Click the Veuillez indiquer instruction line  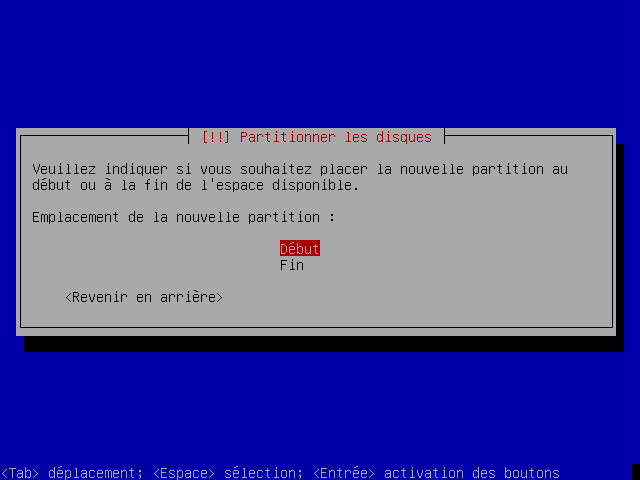click(x=300, y=169)
